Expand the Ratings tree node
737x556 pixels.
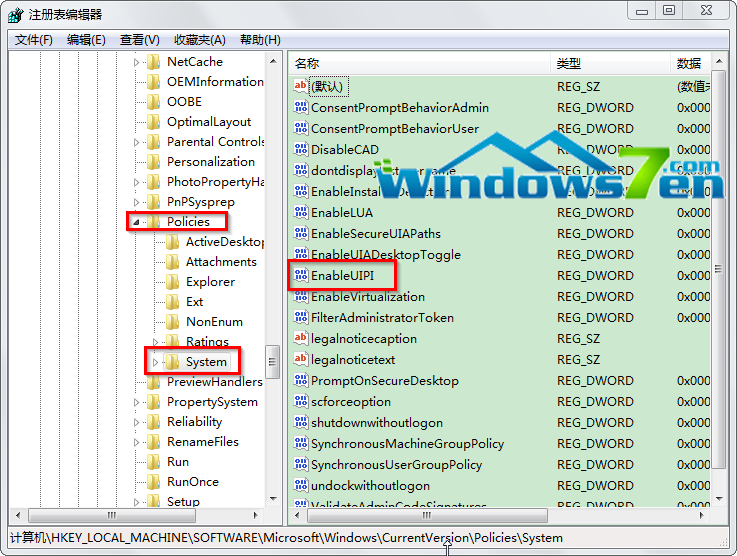[x=155, y=342]
